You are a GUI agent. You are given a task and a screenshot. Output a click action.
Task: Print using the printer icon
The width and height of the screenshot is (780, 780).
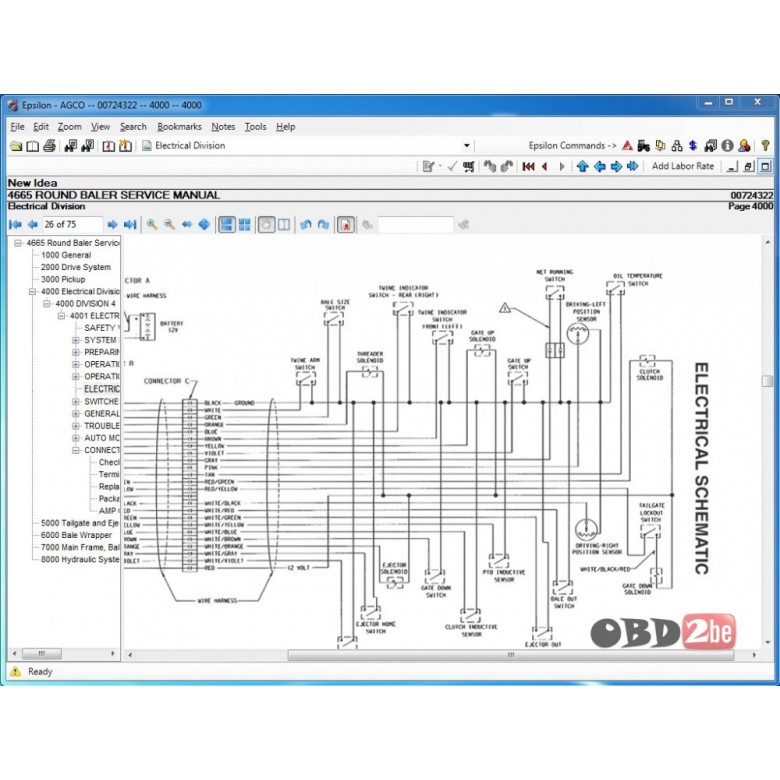tap(49, 146)
